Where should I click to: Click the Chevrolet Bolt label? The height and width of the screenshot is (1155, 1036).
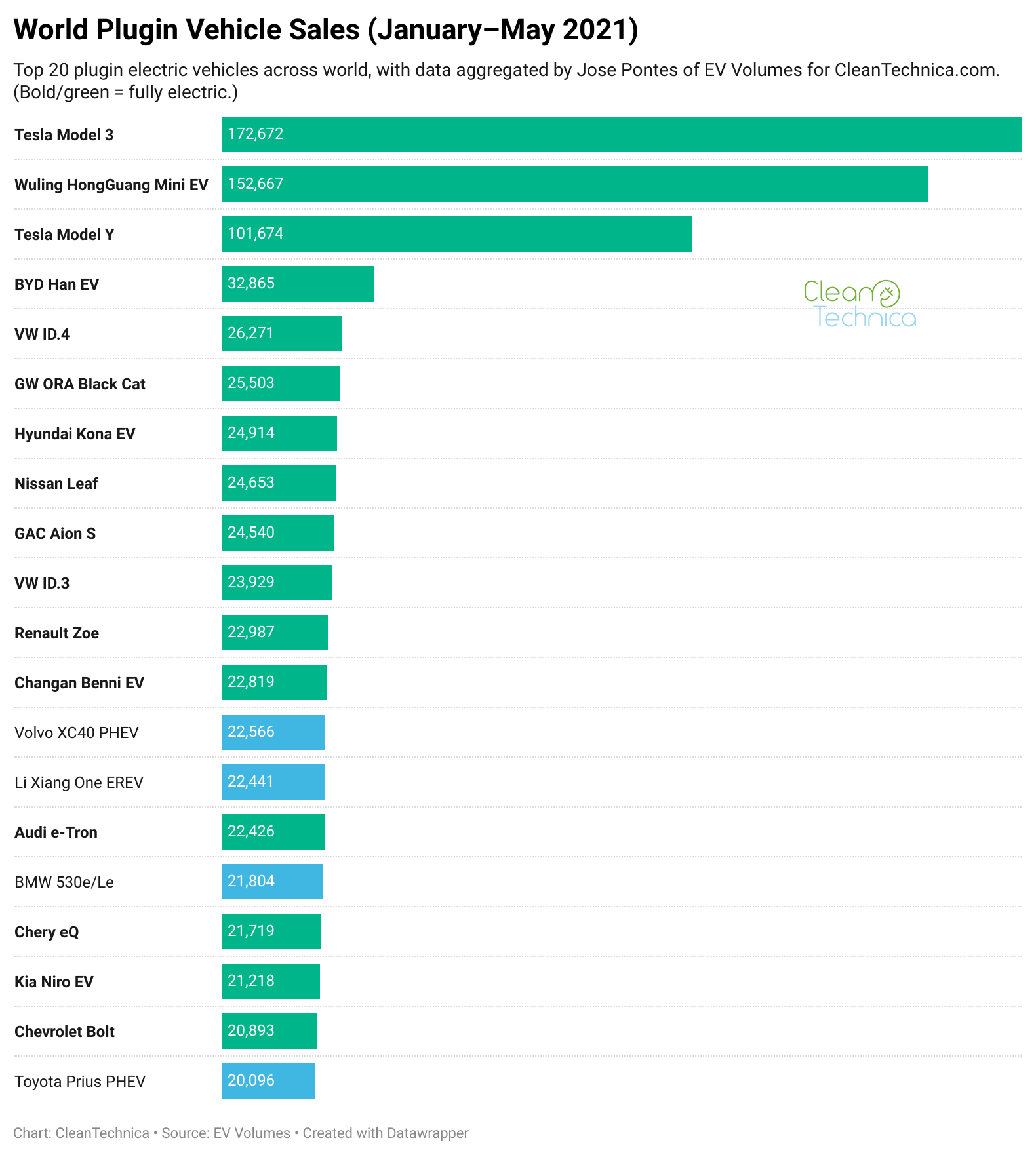click(x=64, y=1032)
